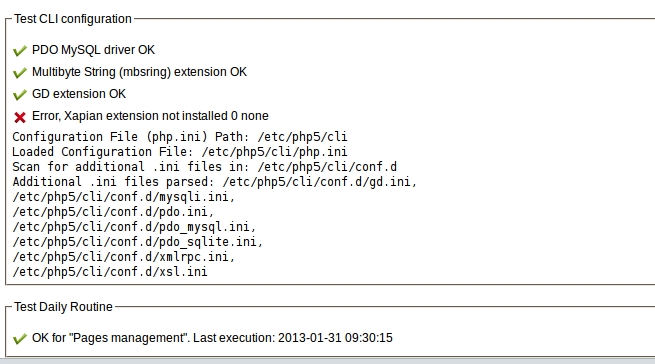Image resolution: width=655 pixels, height=364 pixels.
Task: Click the Pages management last execution text
Action: tap(212, 338)
